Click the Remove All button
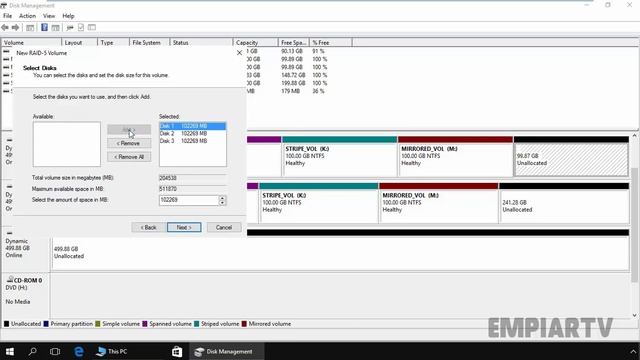Screen dimensions: 640x360 point(129,157)
